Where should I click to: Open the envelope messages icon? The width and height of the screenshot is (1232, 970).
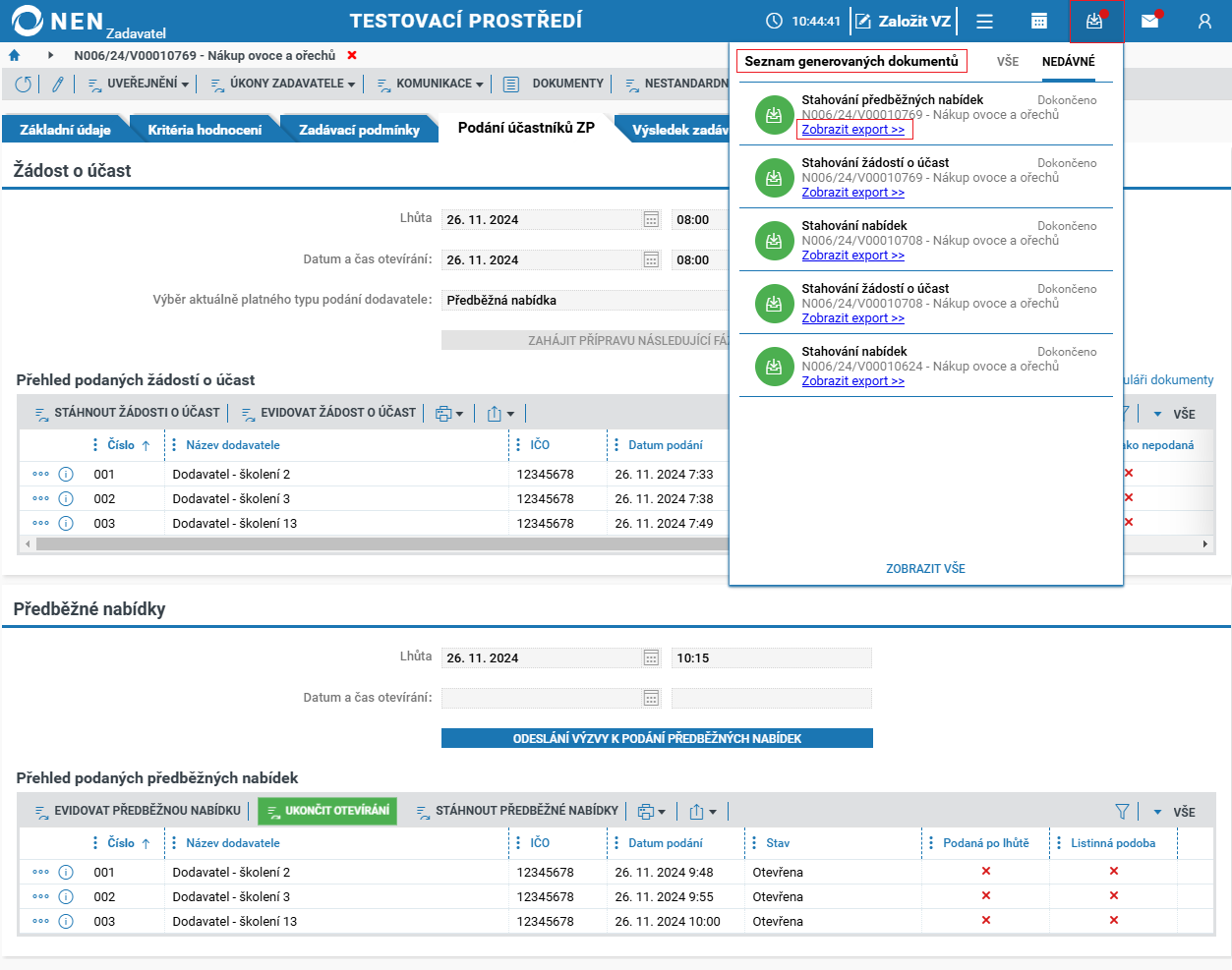(1149, 21)
